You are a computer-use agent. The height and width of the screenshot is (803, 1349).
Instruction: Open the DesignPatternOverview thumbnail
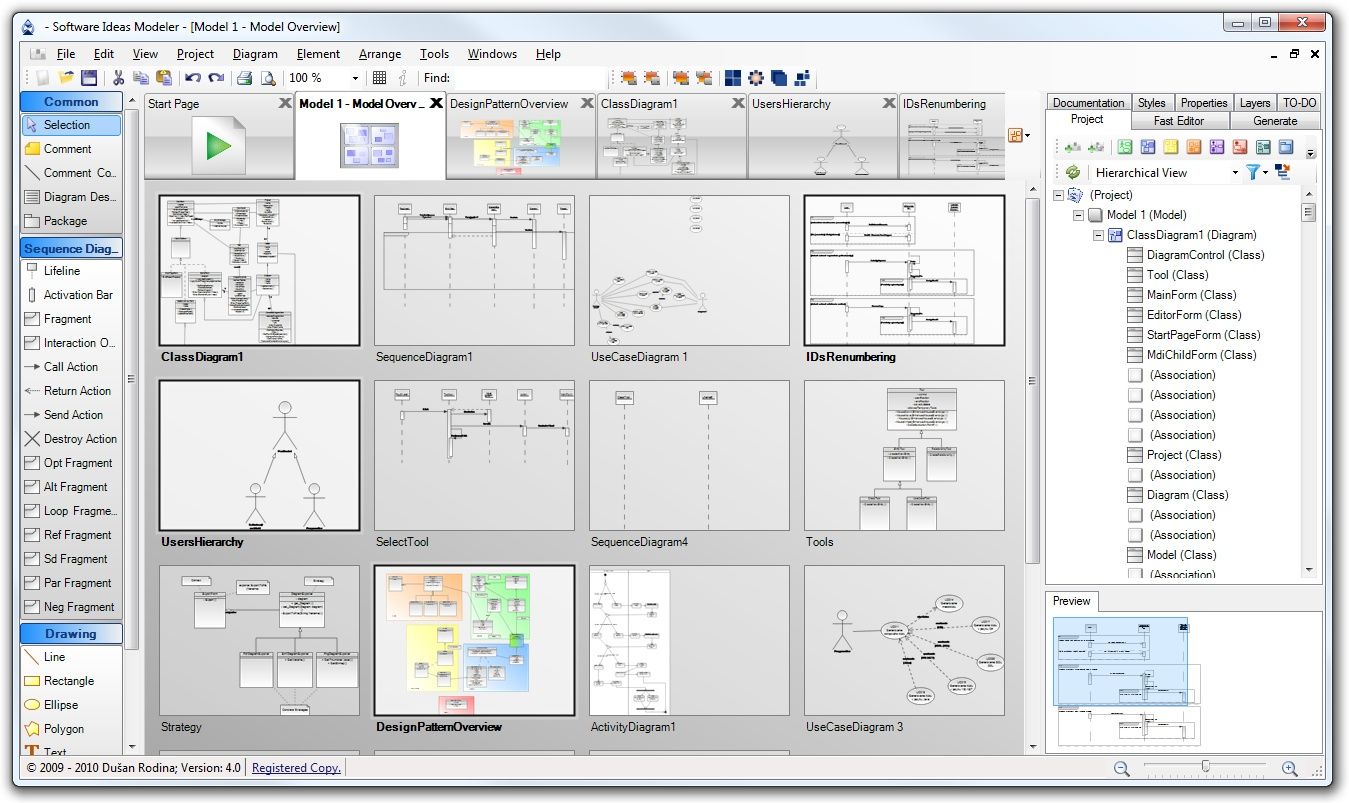(x=474, y=640)
